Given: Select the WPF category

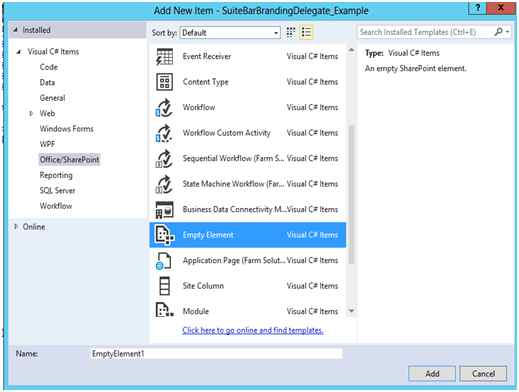Looking at the screenshot, I should pos(47,144).
